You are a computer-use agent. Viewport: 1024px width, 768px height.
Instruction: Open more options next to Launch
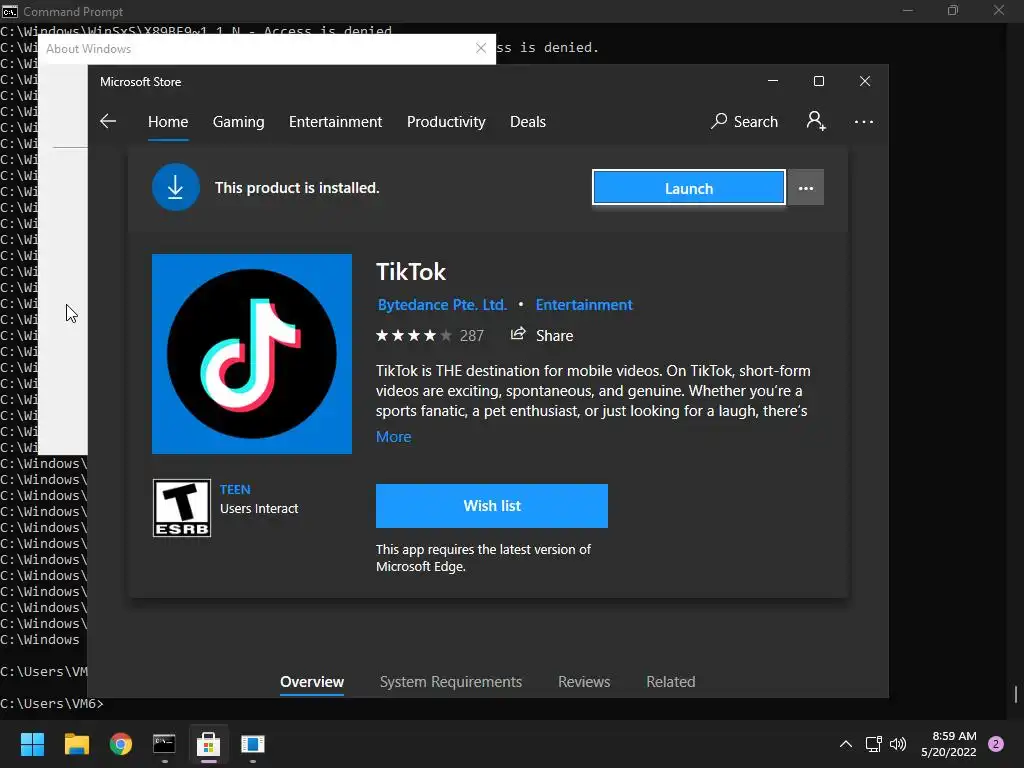tap(806, 188)
